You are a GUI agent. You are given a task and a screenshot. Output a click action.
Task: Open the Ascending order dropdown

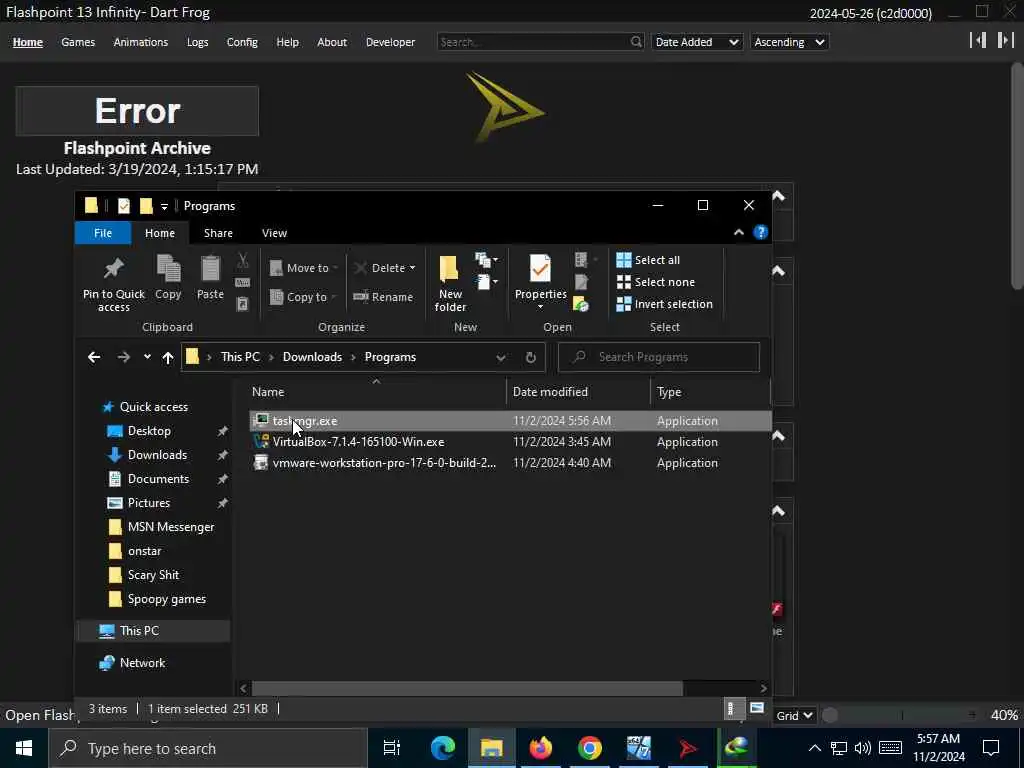point(789,42)
